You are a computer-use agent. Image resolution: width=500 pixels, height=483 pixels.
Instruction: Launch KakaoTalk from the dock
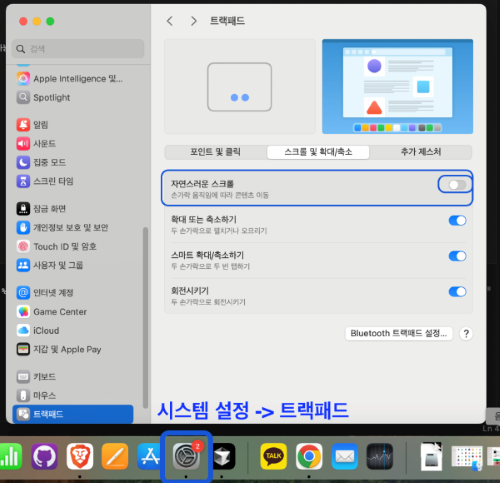274,456
